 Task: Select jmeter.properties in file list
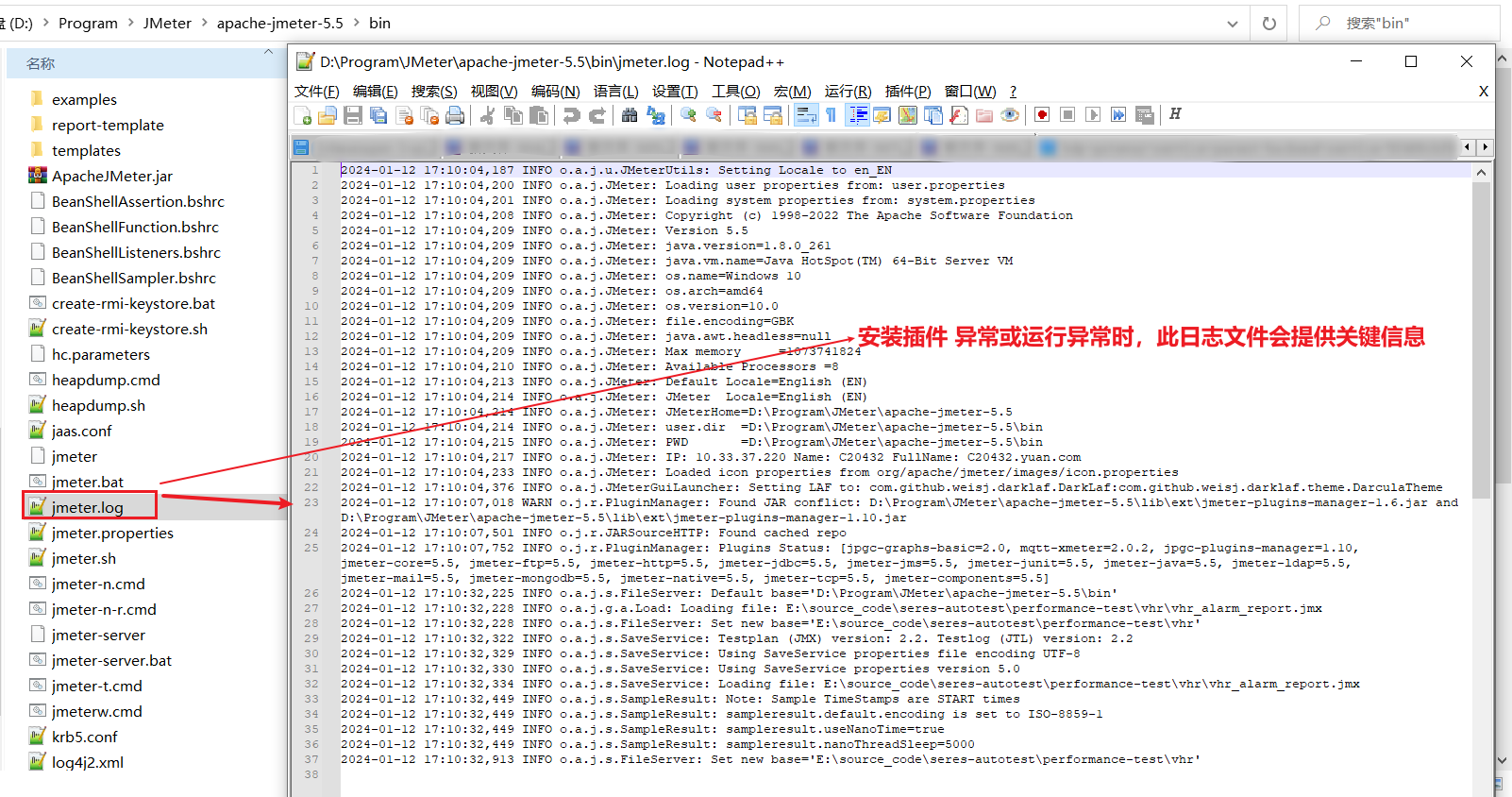tap(112, 533)
